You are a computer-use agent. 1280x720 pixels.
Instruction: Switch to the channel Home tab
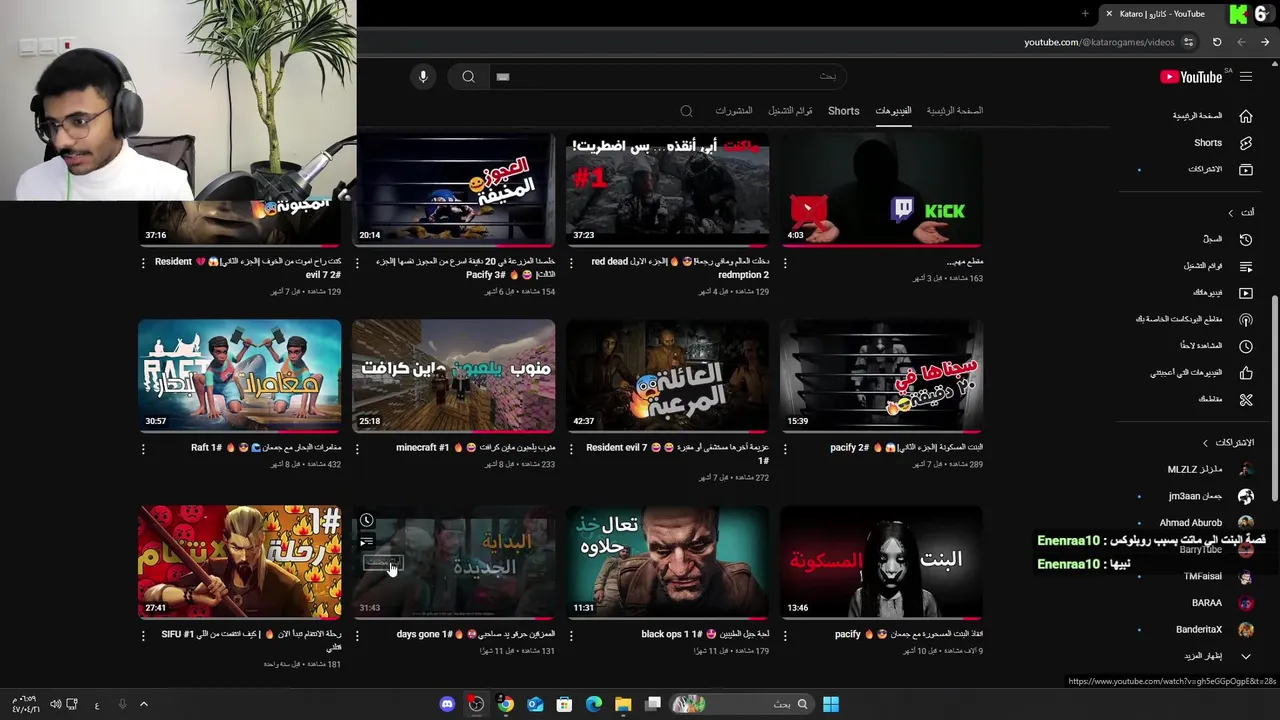point(954,111)
